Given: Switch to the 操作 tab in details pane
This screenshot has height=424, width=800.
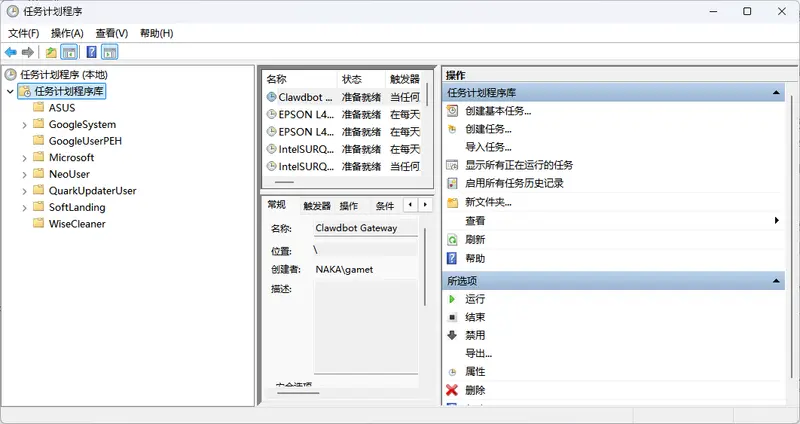Looking at the screenshot, I should pyautogui.click(x=348, y=206).
